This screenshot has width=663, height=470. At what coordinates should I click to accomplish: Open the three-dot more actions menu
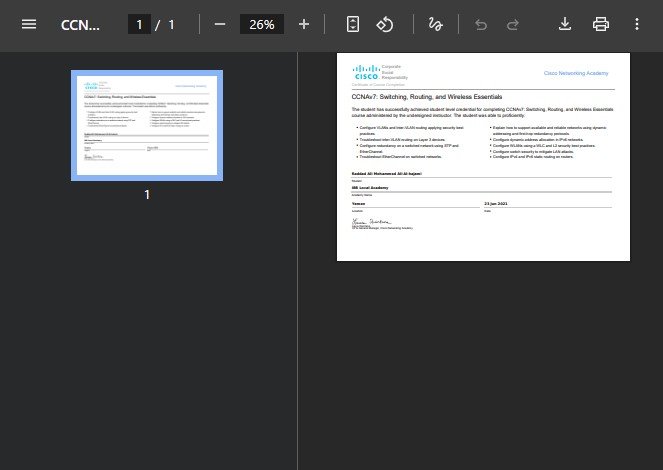pos(637,24)
